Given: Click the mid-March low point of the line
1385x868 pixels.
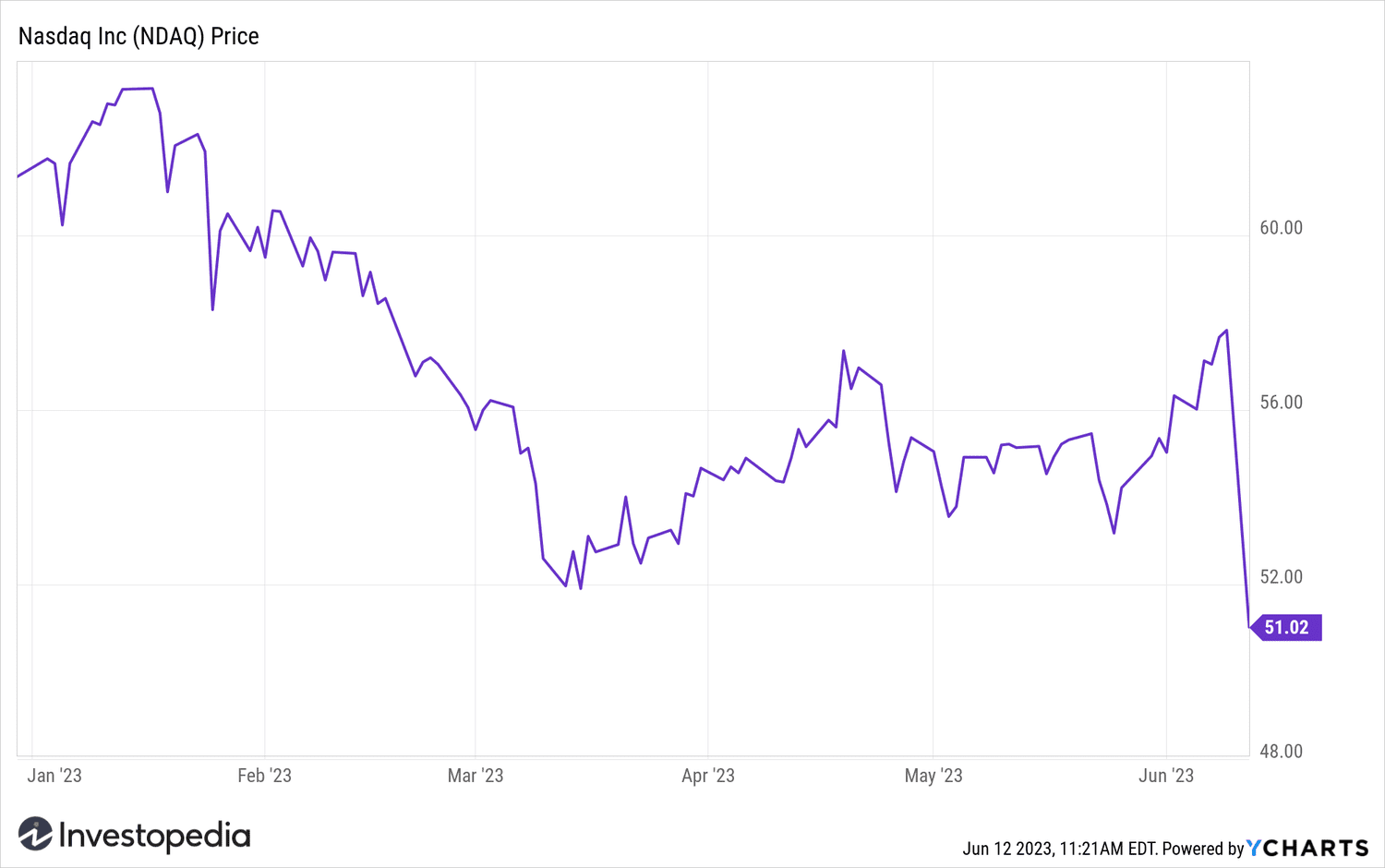Looking at the screenshot, I should [581, 588].
